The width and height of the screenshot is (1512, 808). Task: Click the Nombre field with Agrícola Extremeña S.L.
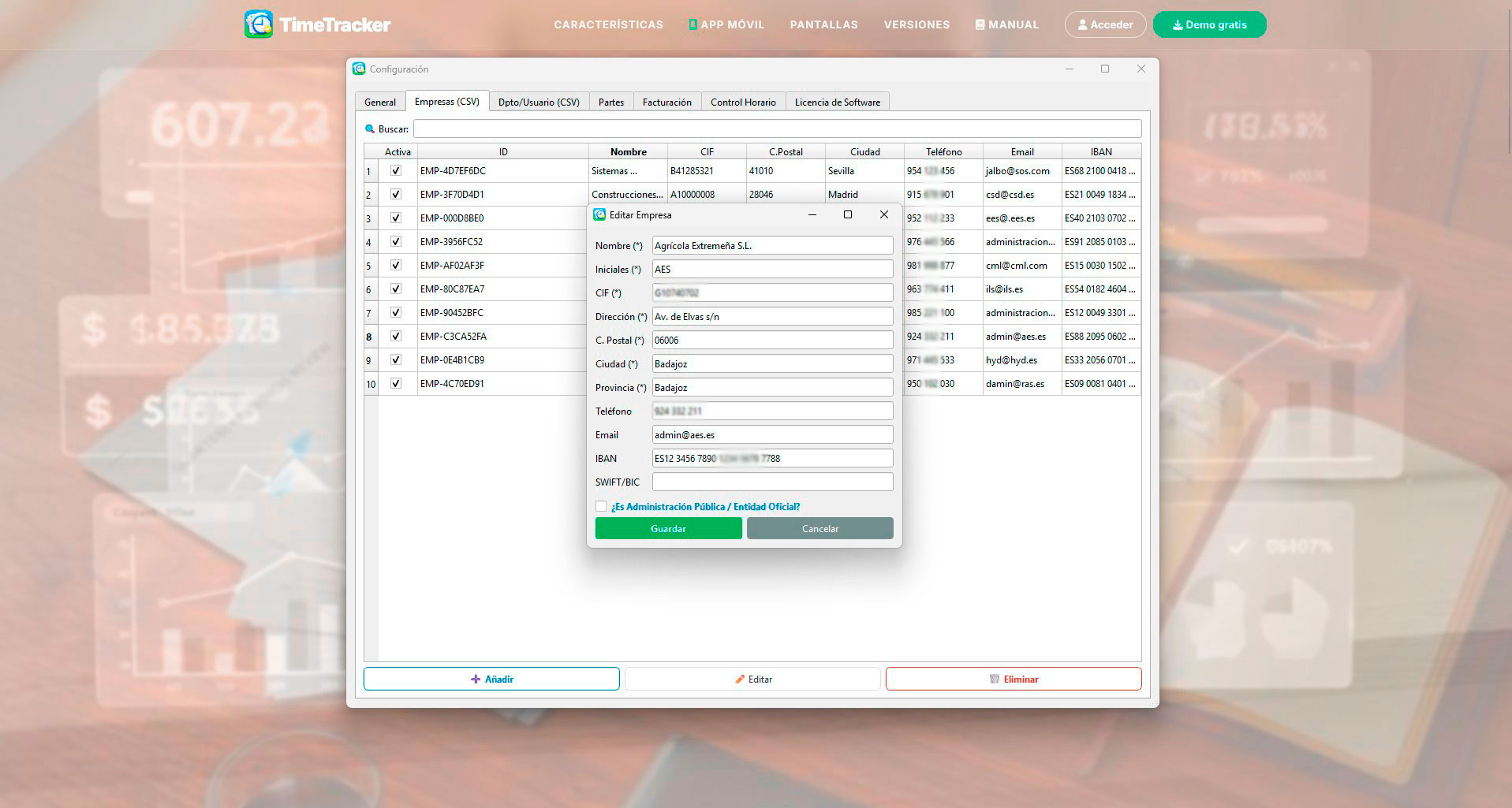point(772,245)
